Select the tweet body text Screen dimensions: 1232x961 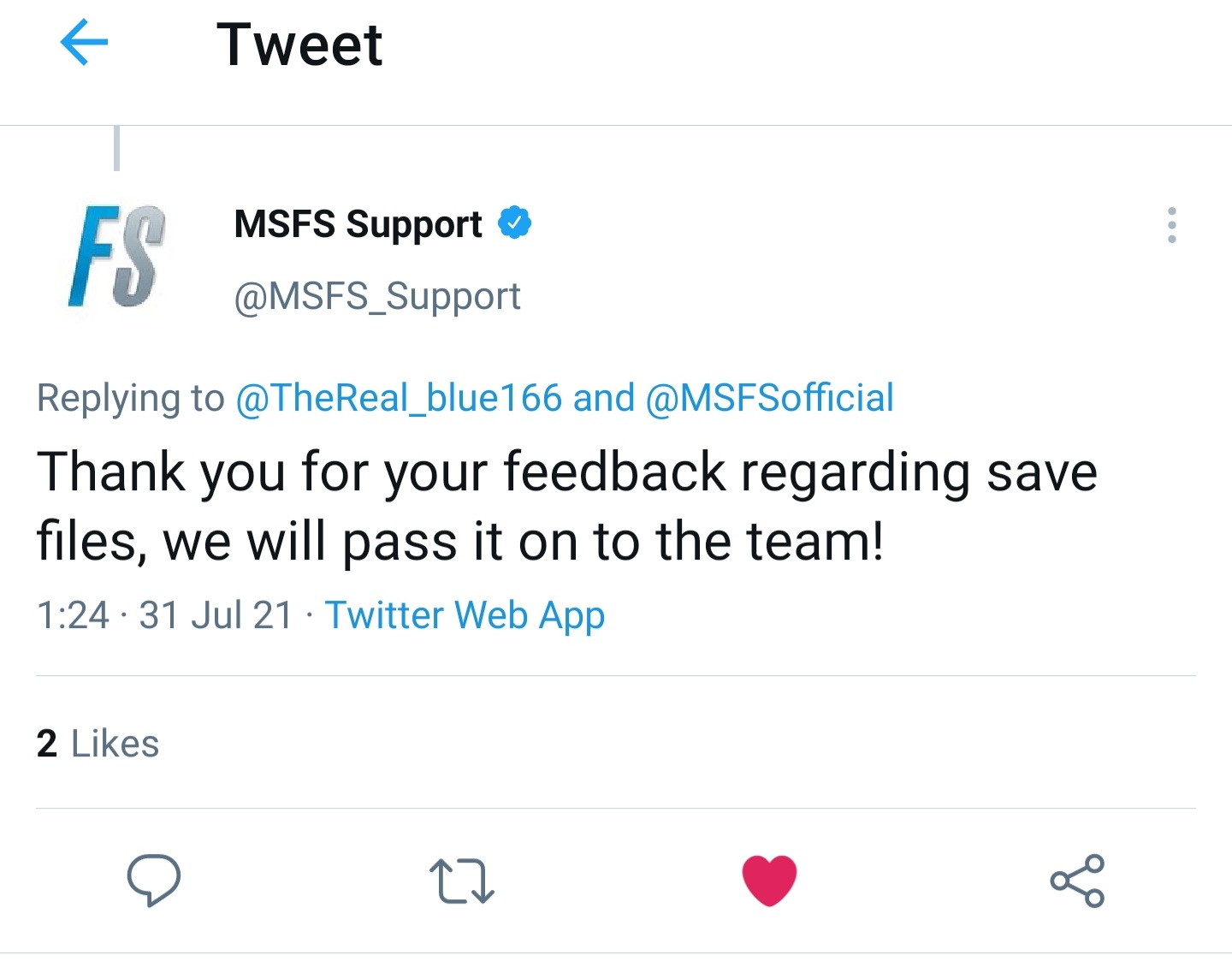[566, 507]
